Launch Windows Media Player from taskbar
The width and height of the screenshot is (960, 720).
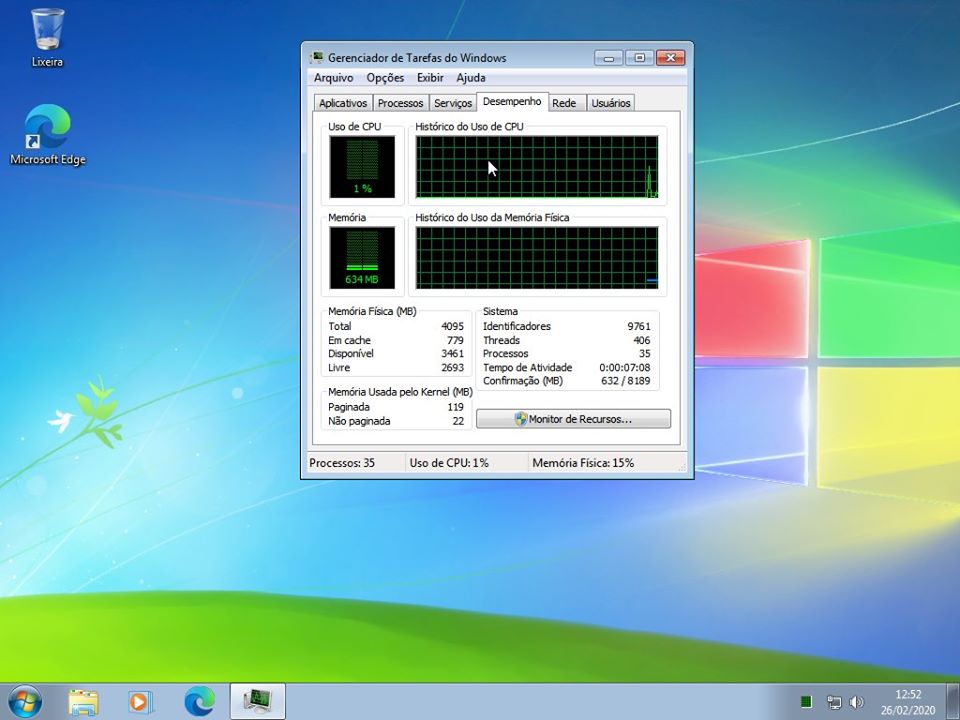click(140, 702)
